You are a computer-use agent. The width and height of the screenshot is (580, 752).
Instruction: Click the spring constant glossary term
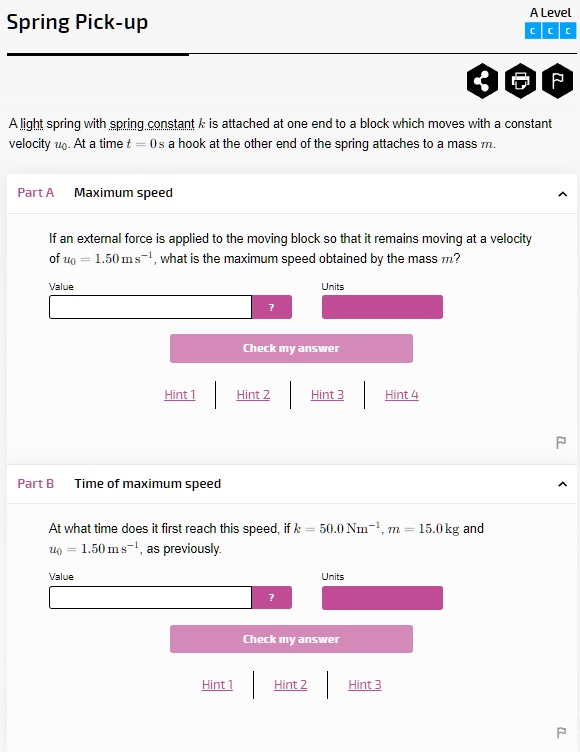(x=152, y=124)
